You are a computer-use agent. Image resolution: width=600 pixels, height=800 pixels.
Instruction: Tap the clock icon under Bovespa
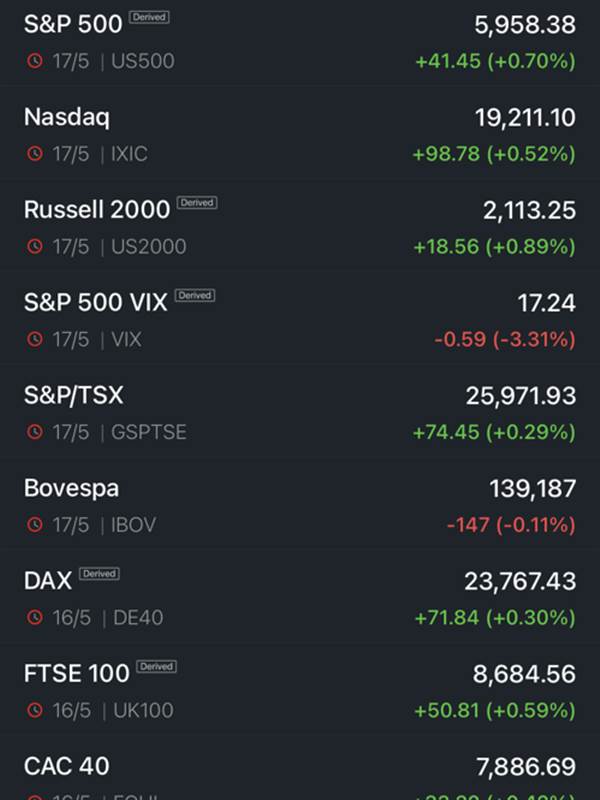click(x=35, y=524)
